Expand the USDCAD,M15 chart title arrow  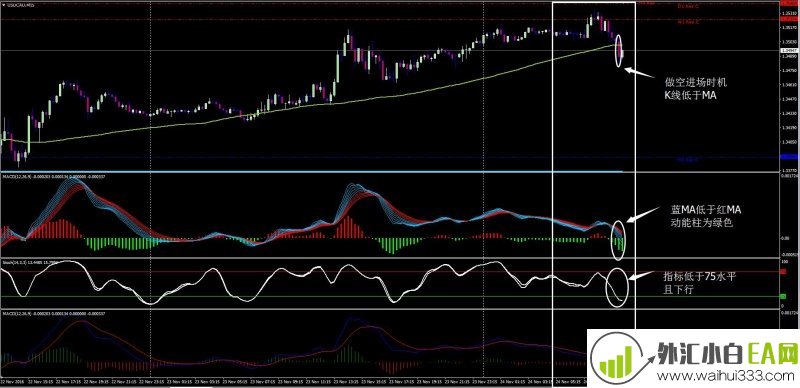click(x=4, y=5)
